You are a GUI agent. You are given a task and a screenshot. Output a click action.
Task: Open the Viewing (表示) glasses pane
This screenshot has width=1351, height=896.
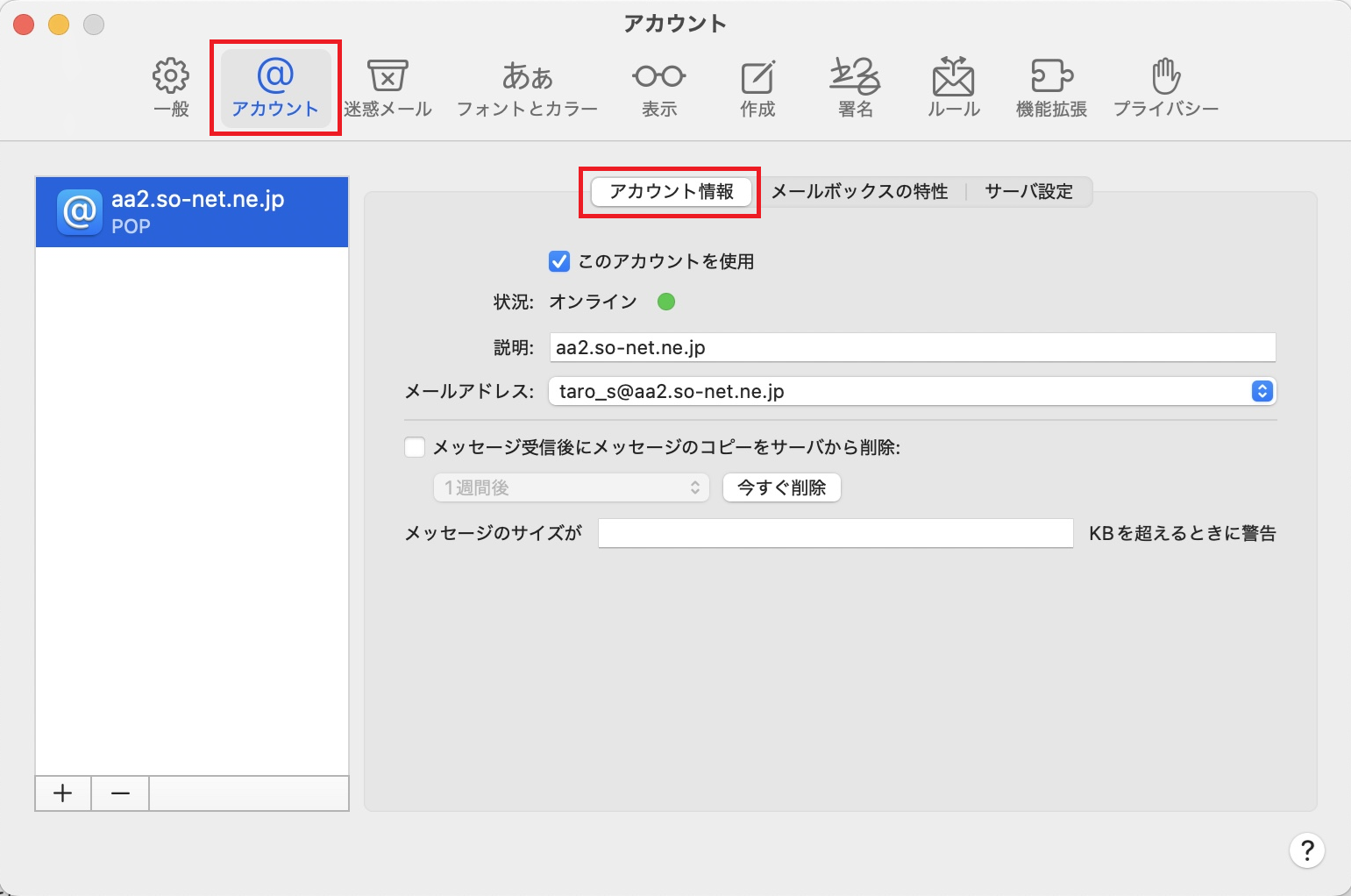[x=659, y=88]
